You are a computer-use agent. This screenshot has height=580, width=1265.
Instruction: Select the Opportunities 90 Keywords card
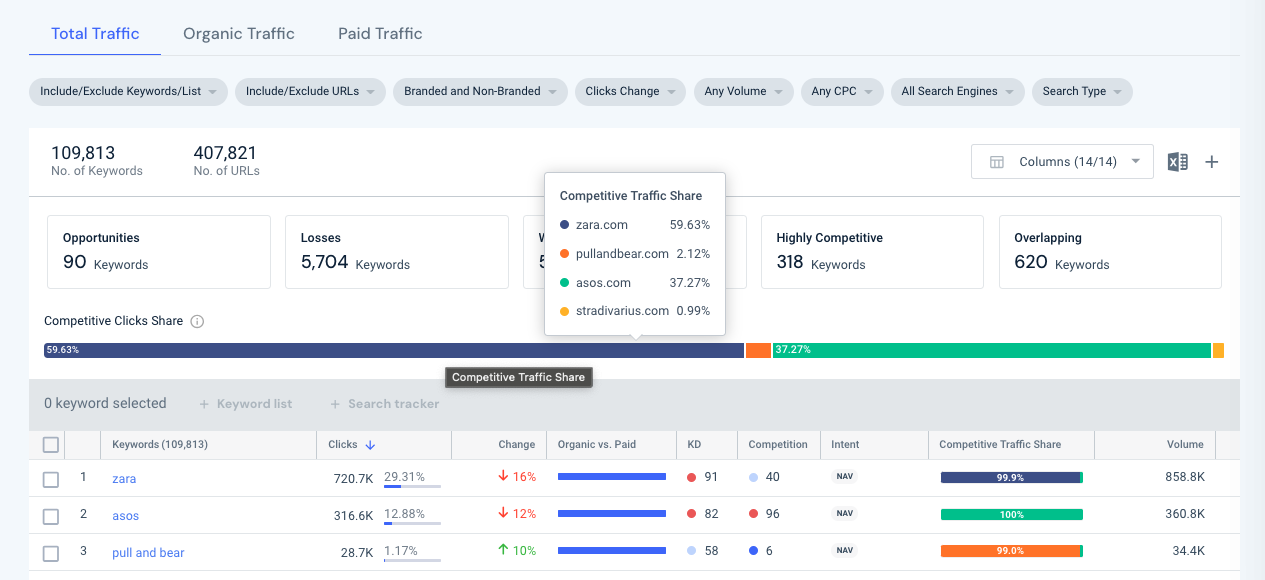pyautogui.click(x=159, y=252)
